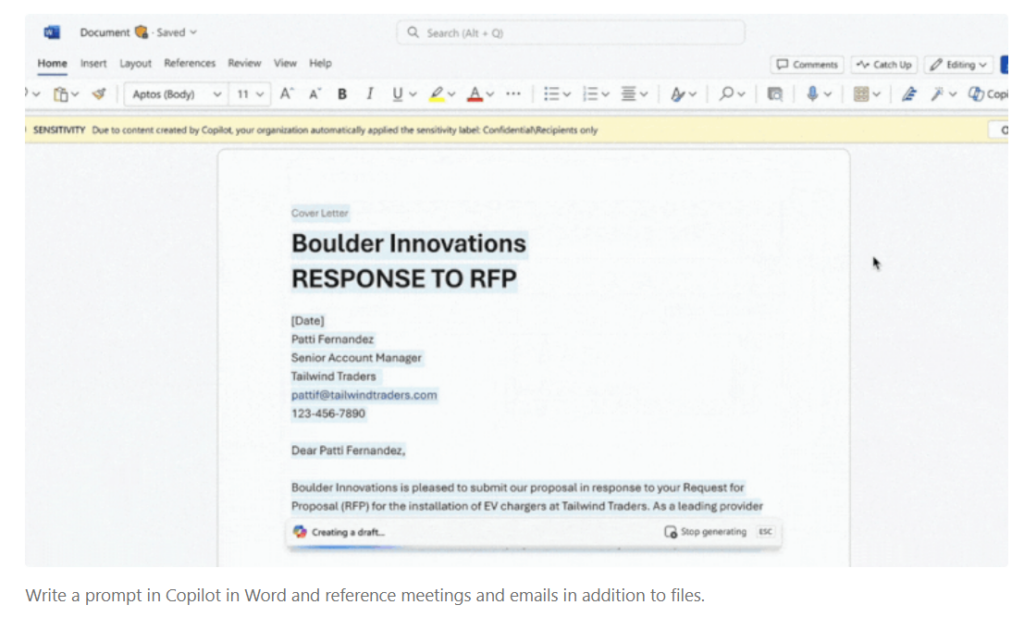
Task: Insert a bulleted list
Action: (551, 94)
